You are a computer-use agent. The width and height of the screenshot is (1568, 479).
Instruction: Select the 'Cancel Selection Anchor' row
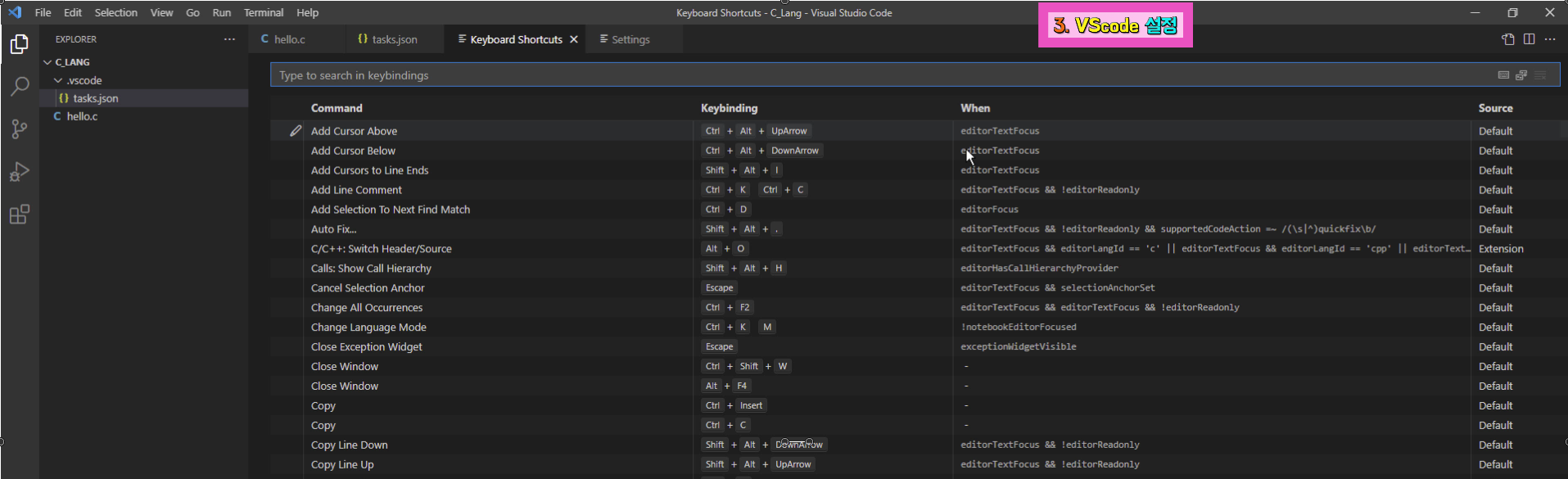[x=919, y=288]
